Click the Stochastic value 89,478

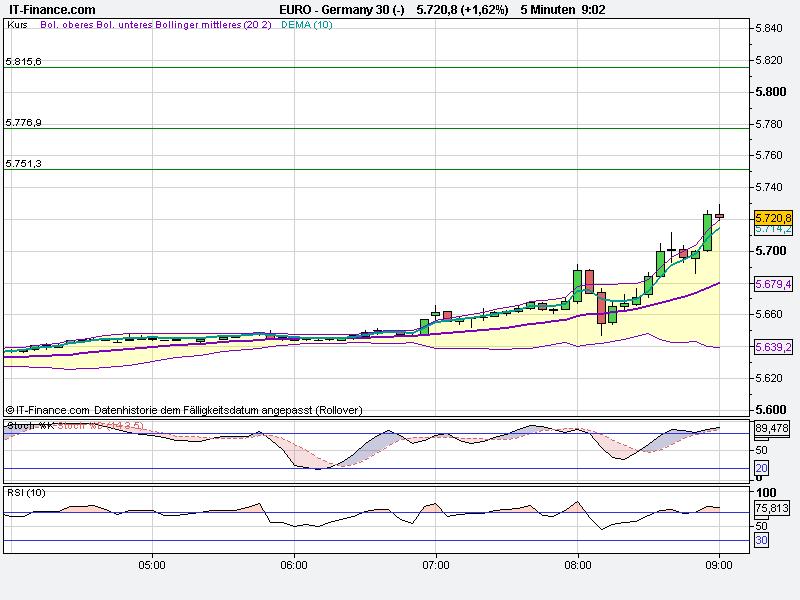tap(772, 428)
